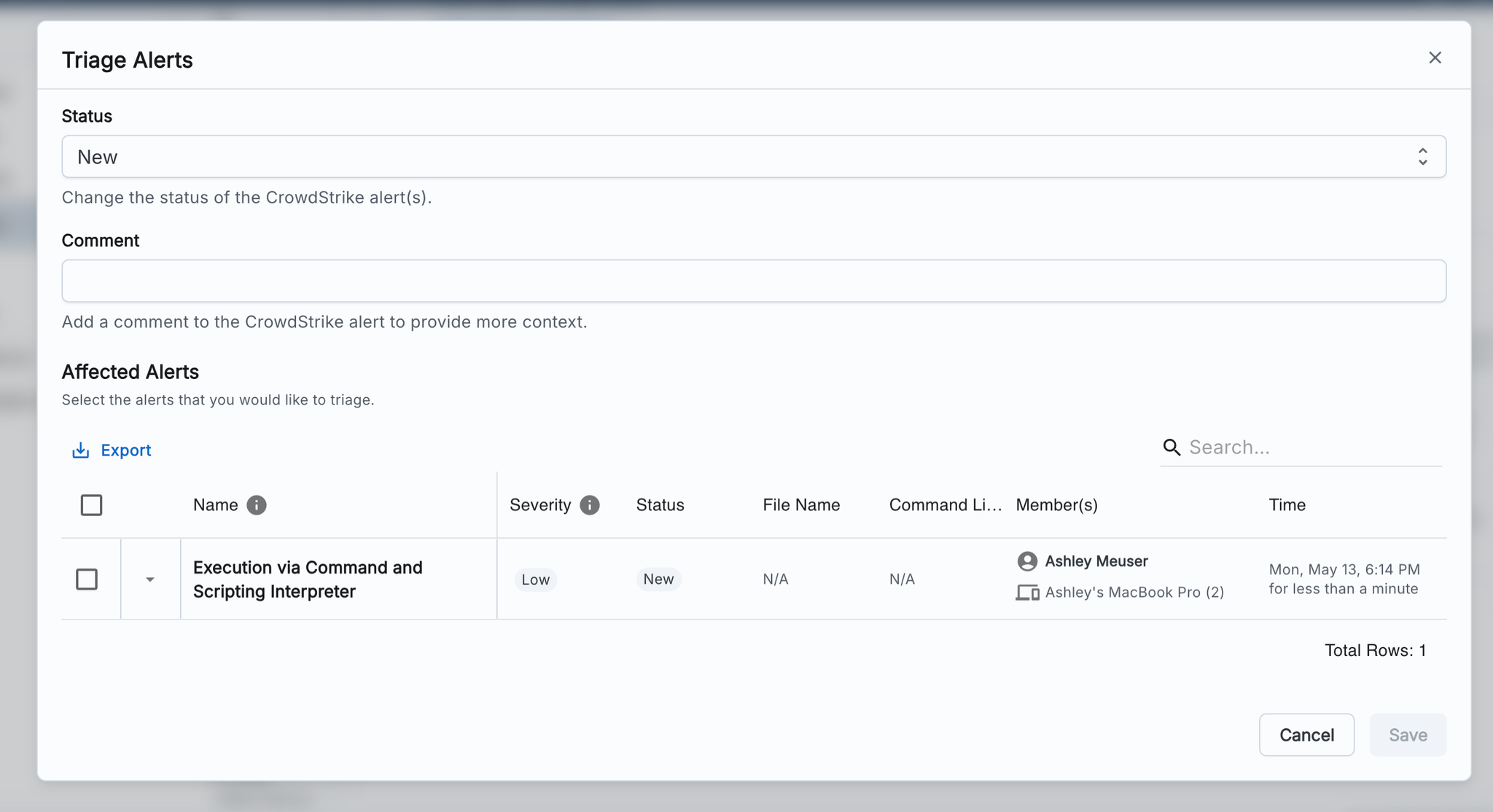Click the Low severity badge
The image size is (1493, 812).
(x=535, y=579)
